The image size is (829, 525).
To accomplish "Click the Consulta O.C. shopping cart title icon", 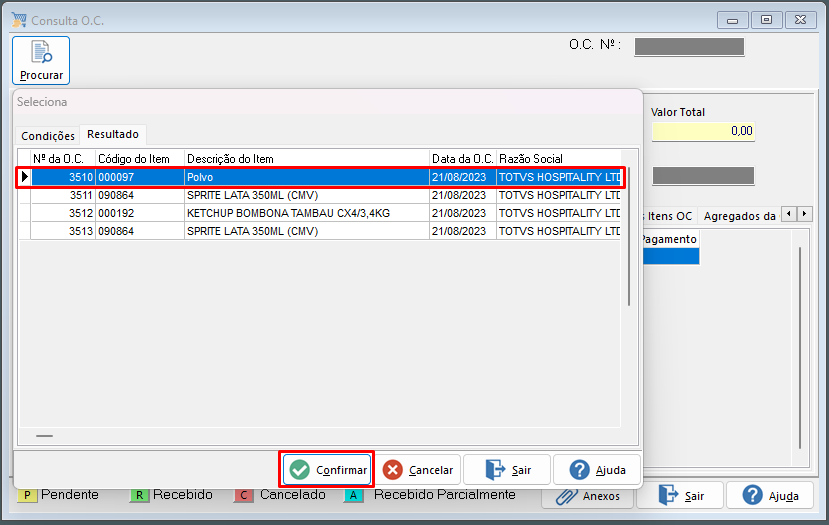I will coord(19,20).
